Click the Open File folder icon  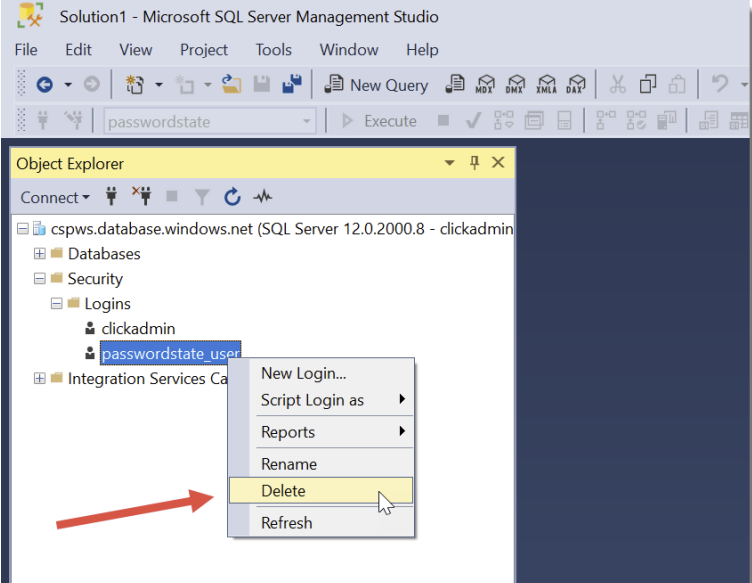pos(232,84)
